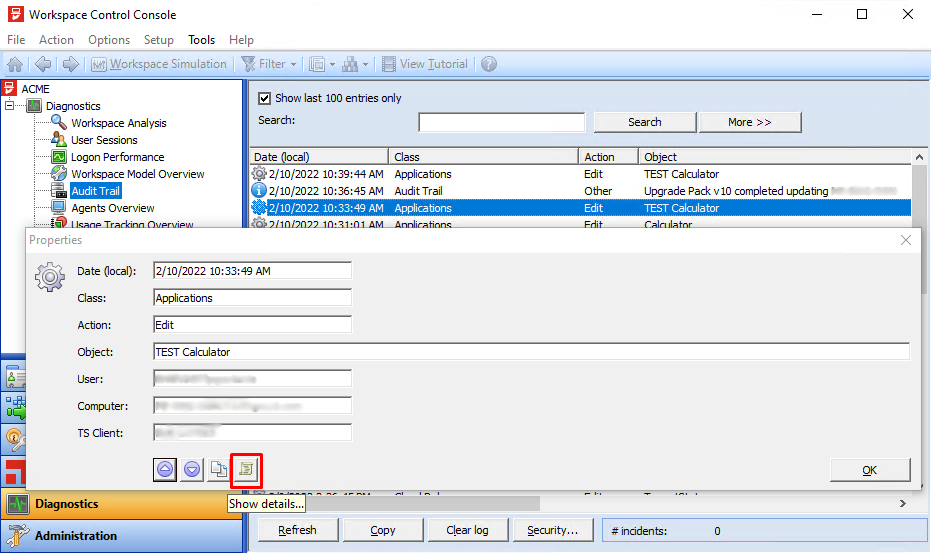Viewport: 931px width, 553px height.
Task: Open the Tools menu
Action: click(201, 40)
